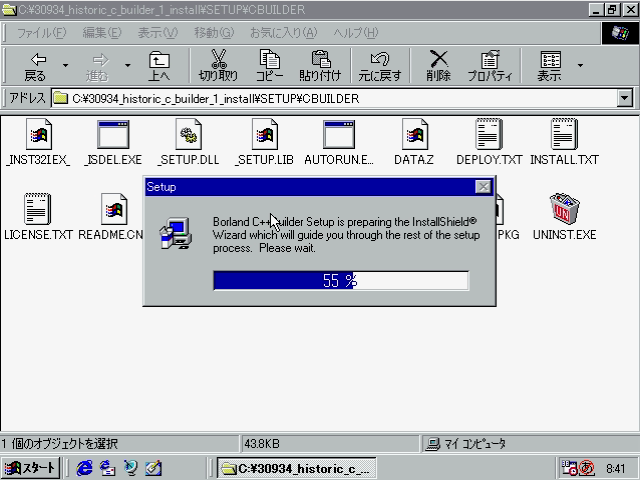Click the Setup dialog computer icon

[x=176, y=233]
